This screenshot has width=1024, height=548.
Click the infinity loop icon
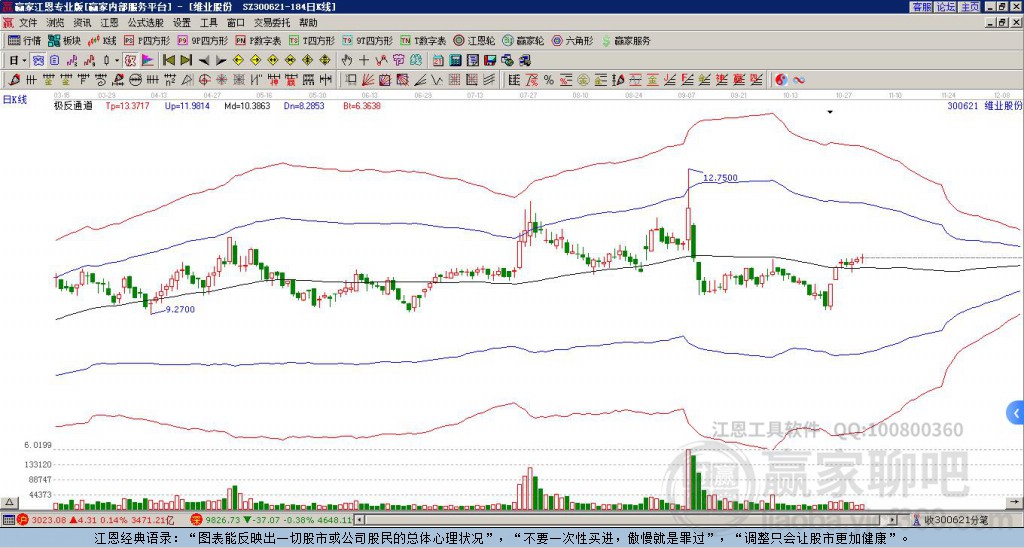(x=799, y=80)
